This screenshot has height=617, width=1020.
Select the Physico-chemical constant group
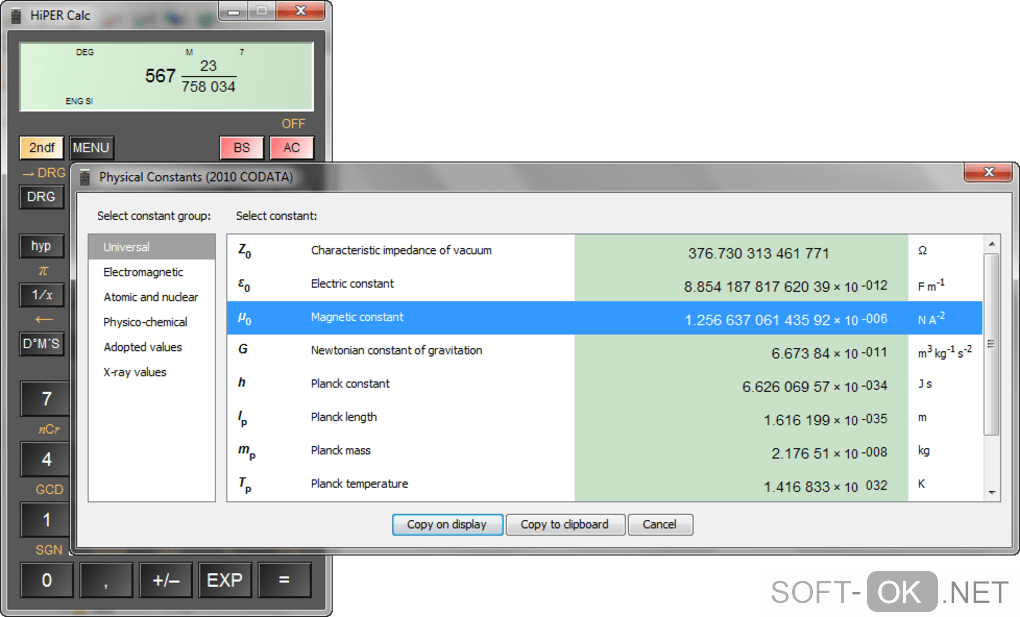(x=152, y=322)
